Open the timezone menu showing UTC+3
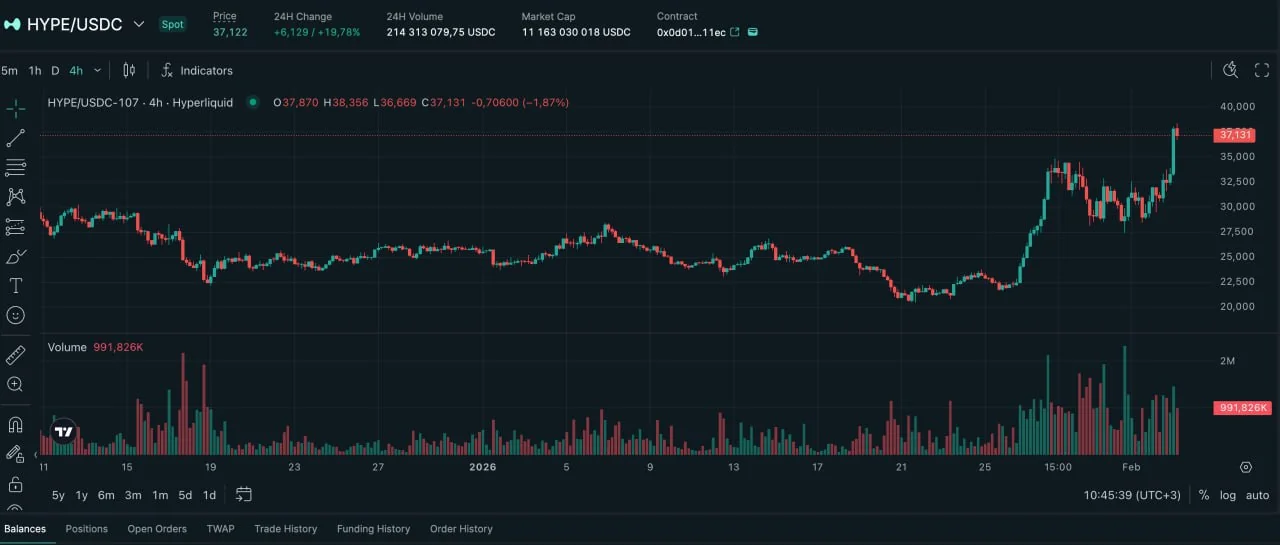1280x545 pixels. (x=1132, y=495)
